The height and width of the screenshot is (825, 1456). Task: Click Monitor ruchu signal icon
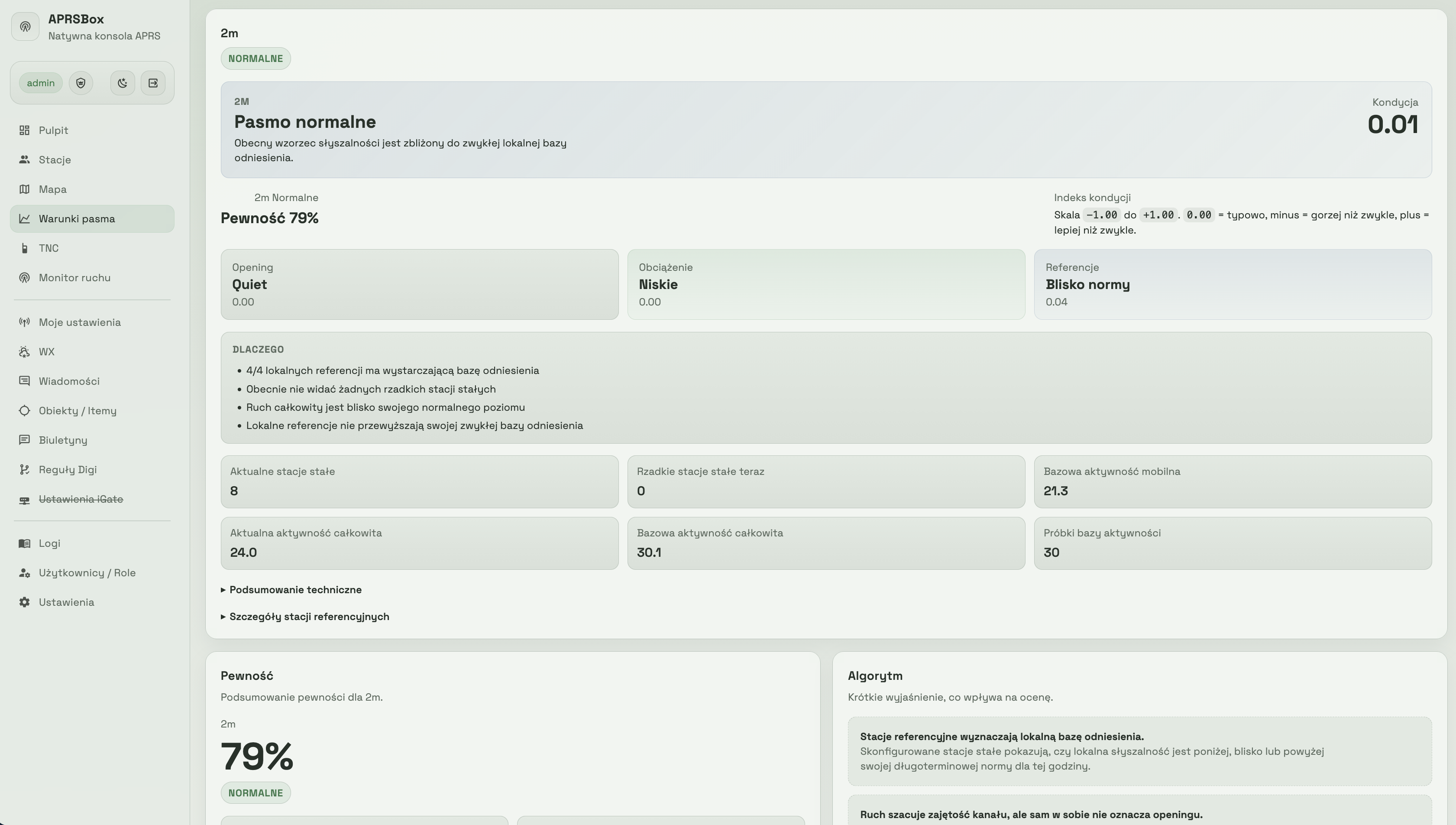(24, 278)
